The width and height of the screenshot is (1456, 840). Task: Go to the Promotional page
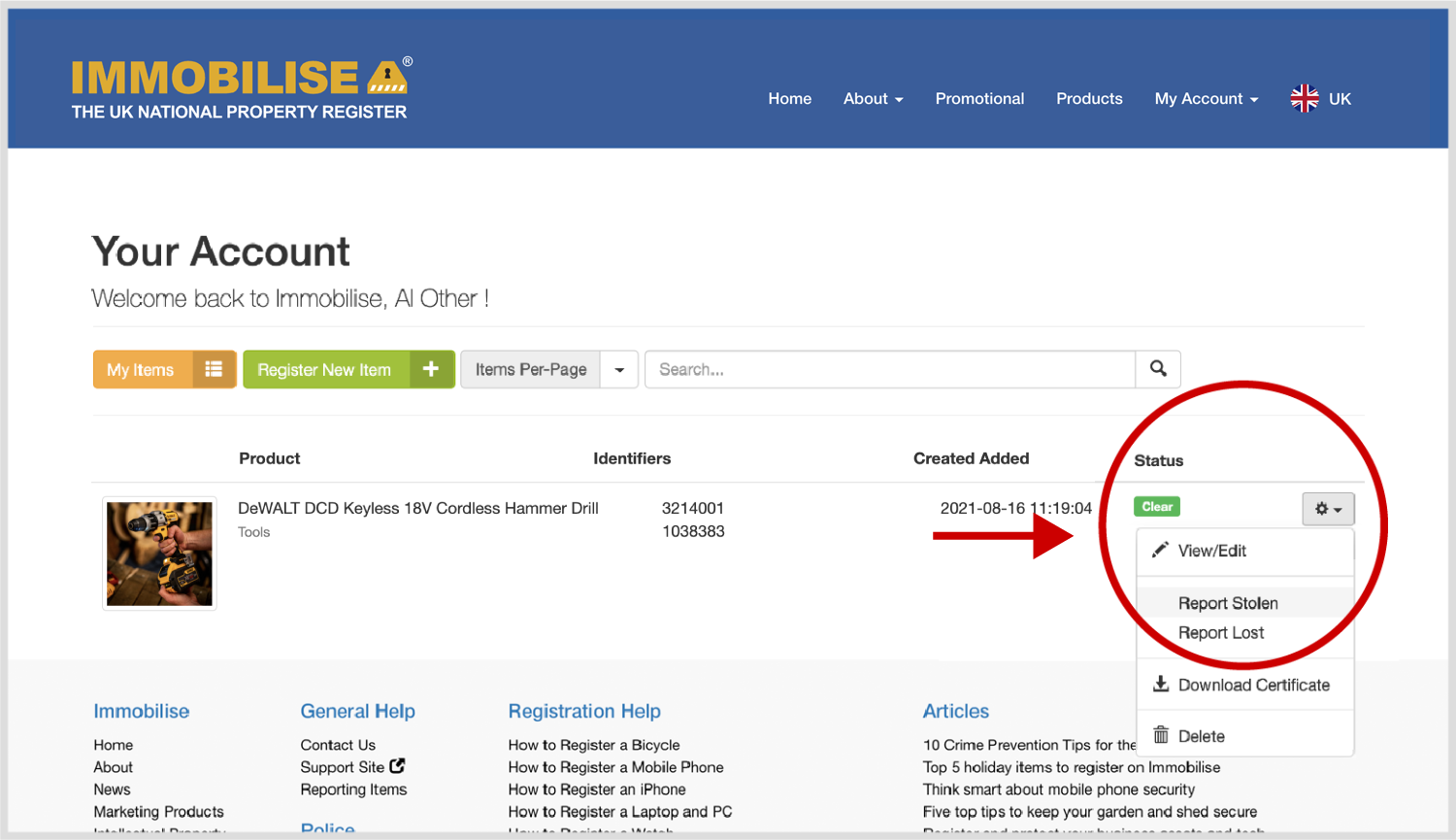pos(979,99)
